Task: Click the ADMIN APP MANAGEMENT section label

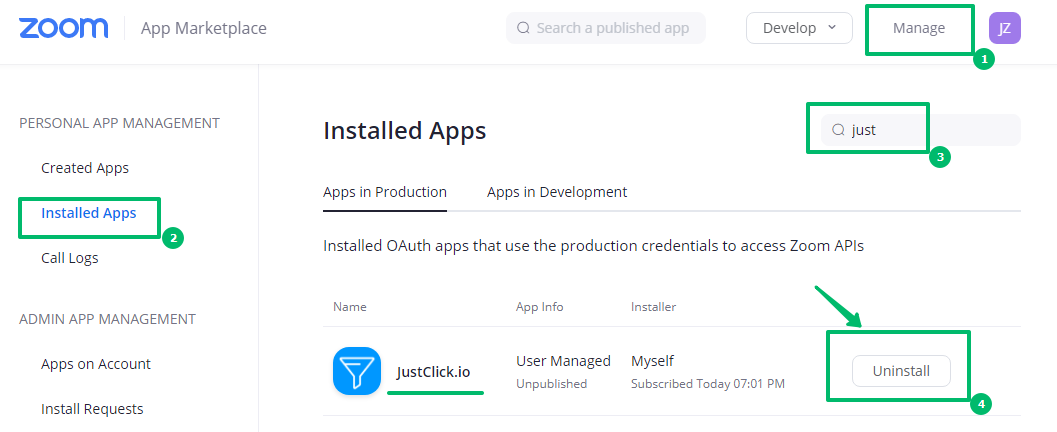Action: pyautogui.click(x=107, y=319)
